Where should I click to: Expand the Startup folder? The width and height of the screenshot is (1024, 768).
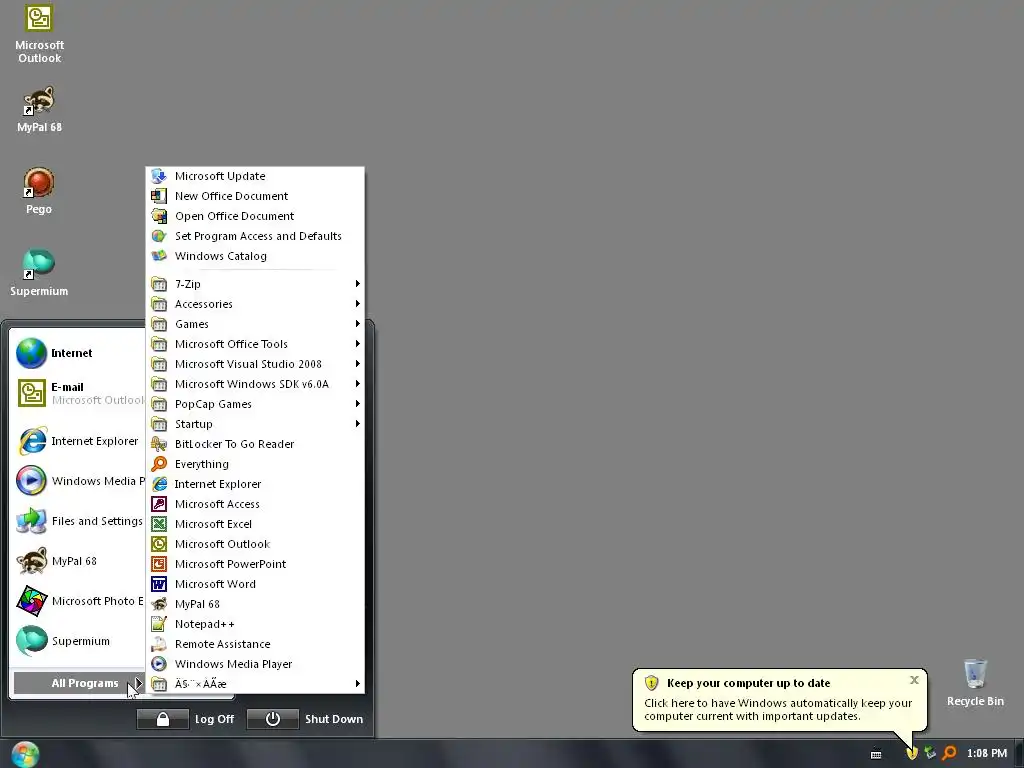click(x=255, y=424)
